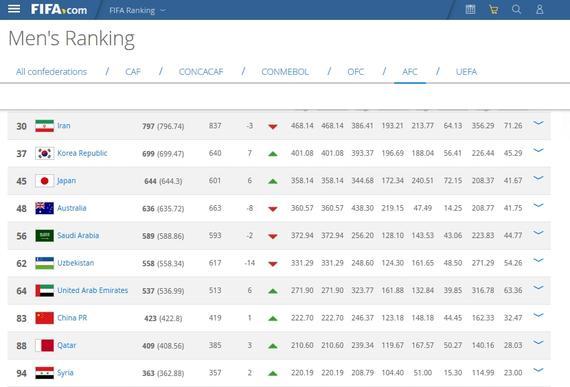This screenshot has height=387, width=570.
Task: Expand the Iran row details chevron
Action: click(538, 123)
